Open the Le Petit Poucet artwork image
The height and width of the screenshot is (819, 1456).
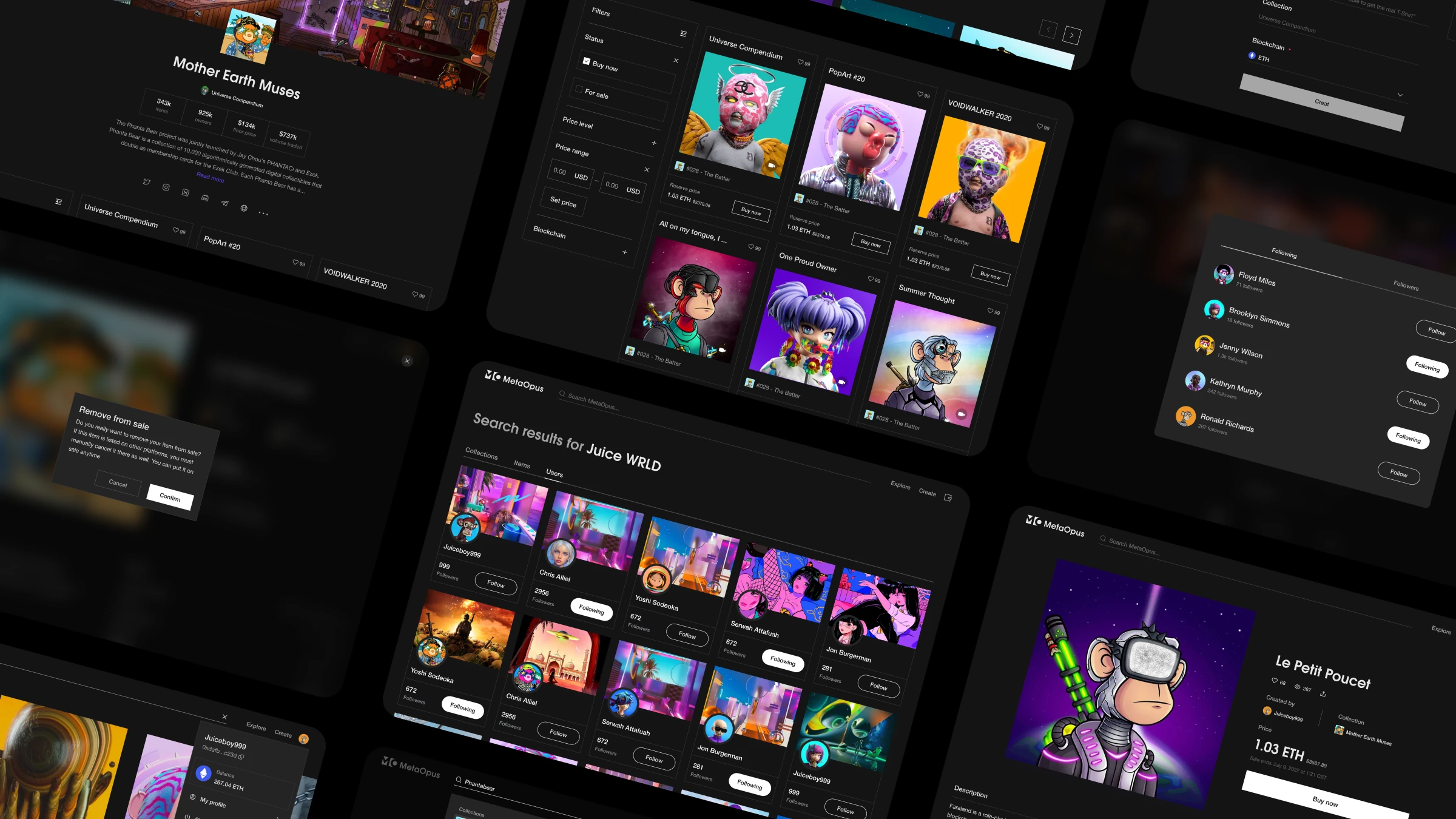1130,684
